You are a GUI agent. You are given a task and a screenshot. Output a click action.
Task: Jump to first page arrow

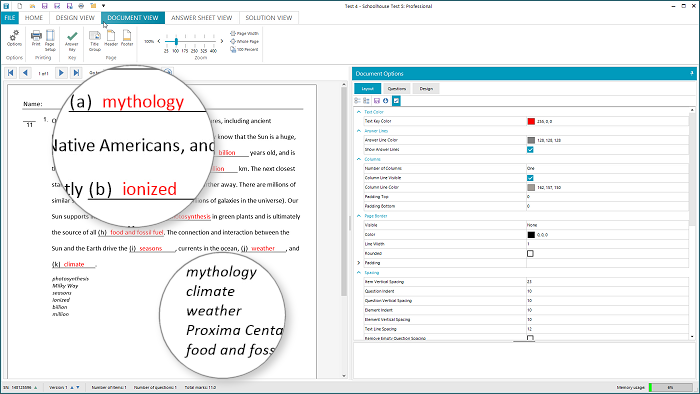(x=11, y=73)
